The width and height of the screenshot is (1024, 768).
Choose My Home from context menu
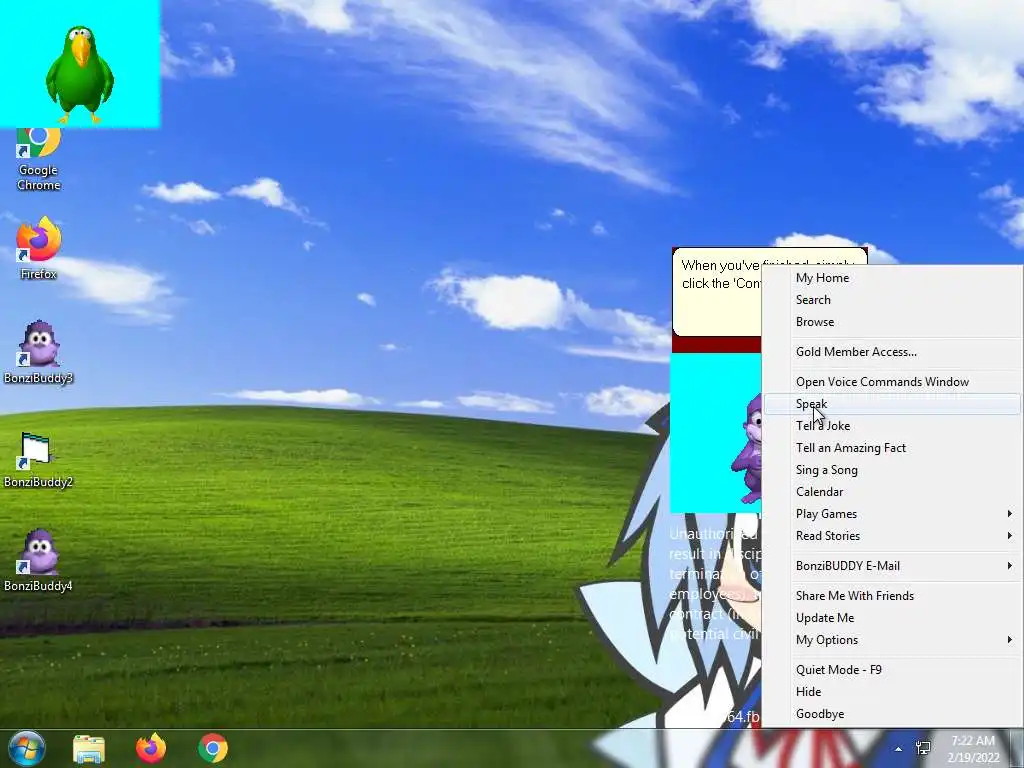[891, 278]
